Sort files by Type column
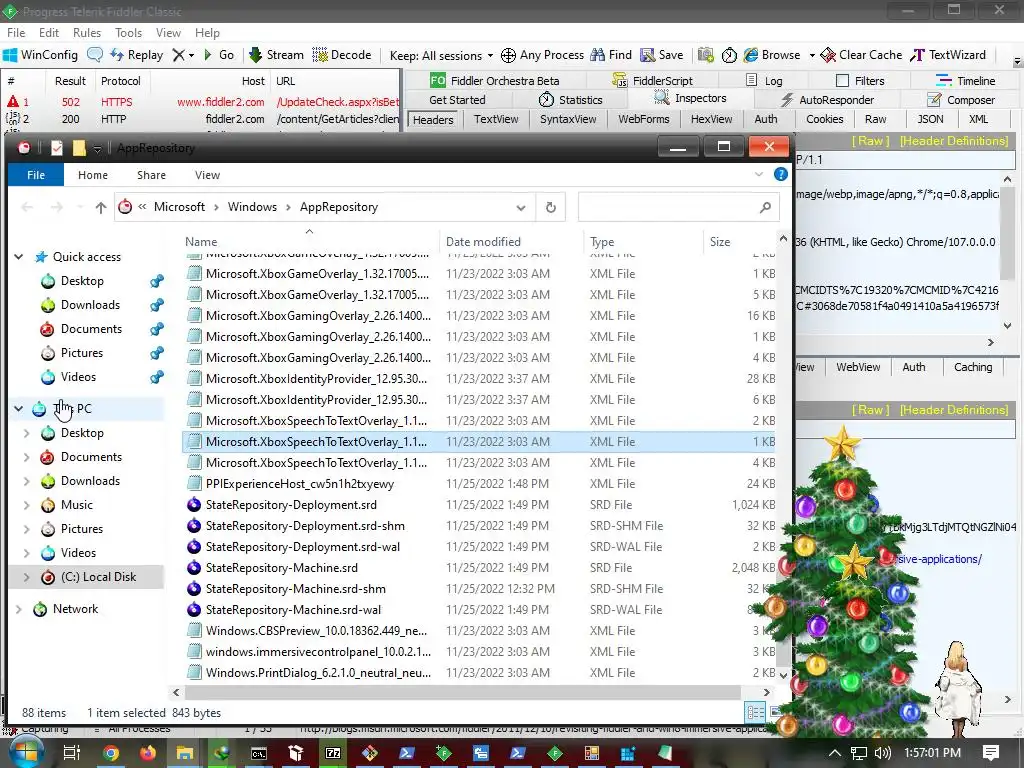 602,242
